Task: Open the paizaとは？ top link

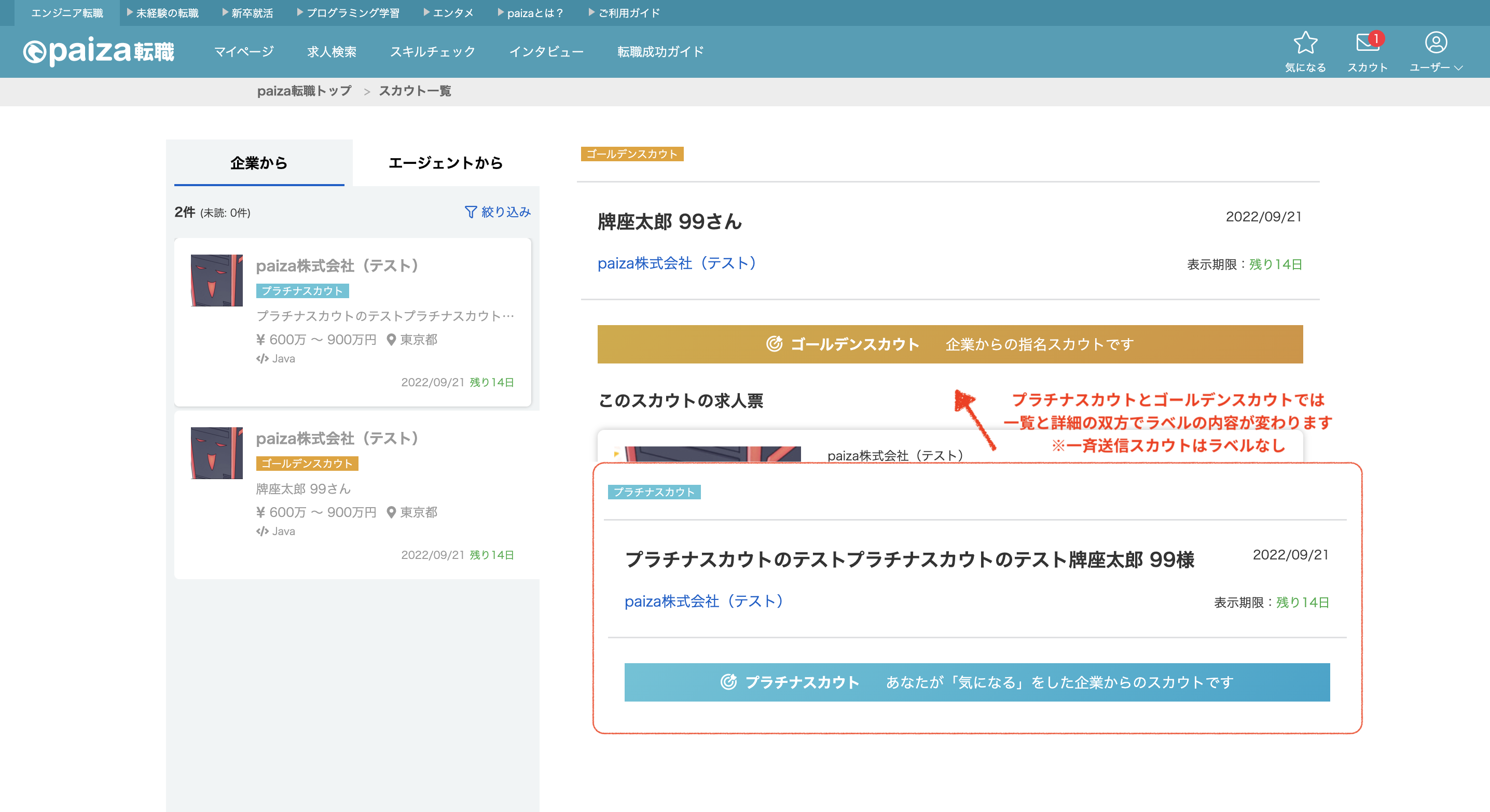Action: [530, 13]
